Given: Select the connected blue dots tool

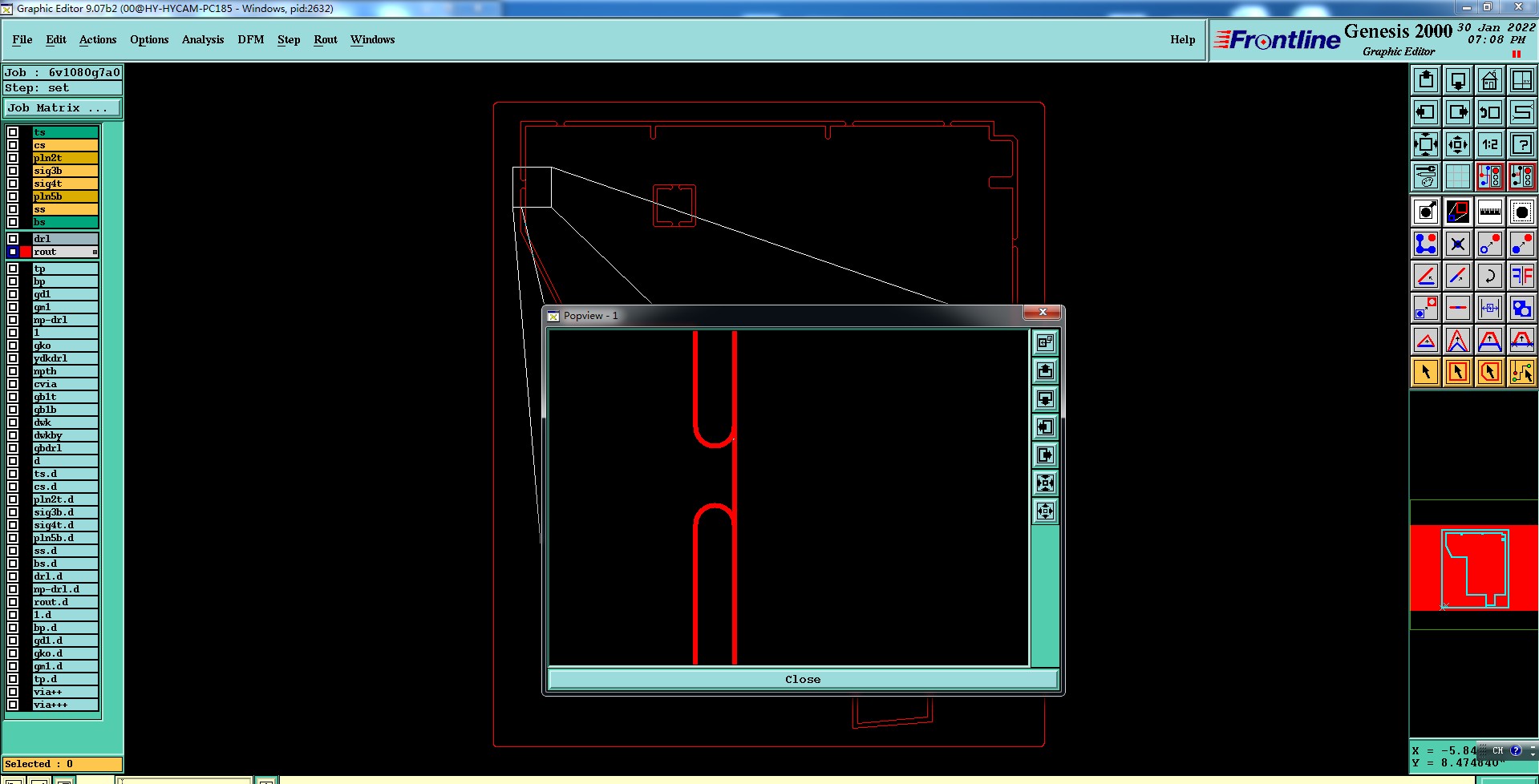Looking at the screenshot, I should (x=1426, y=244).
